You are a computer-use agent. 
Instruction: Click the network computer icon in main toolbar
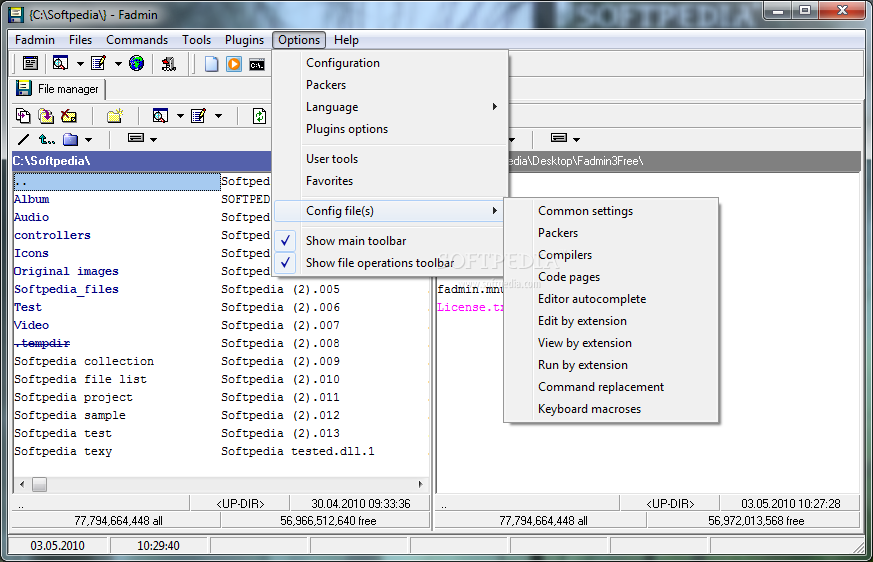(169, 64)
